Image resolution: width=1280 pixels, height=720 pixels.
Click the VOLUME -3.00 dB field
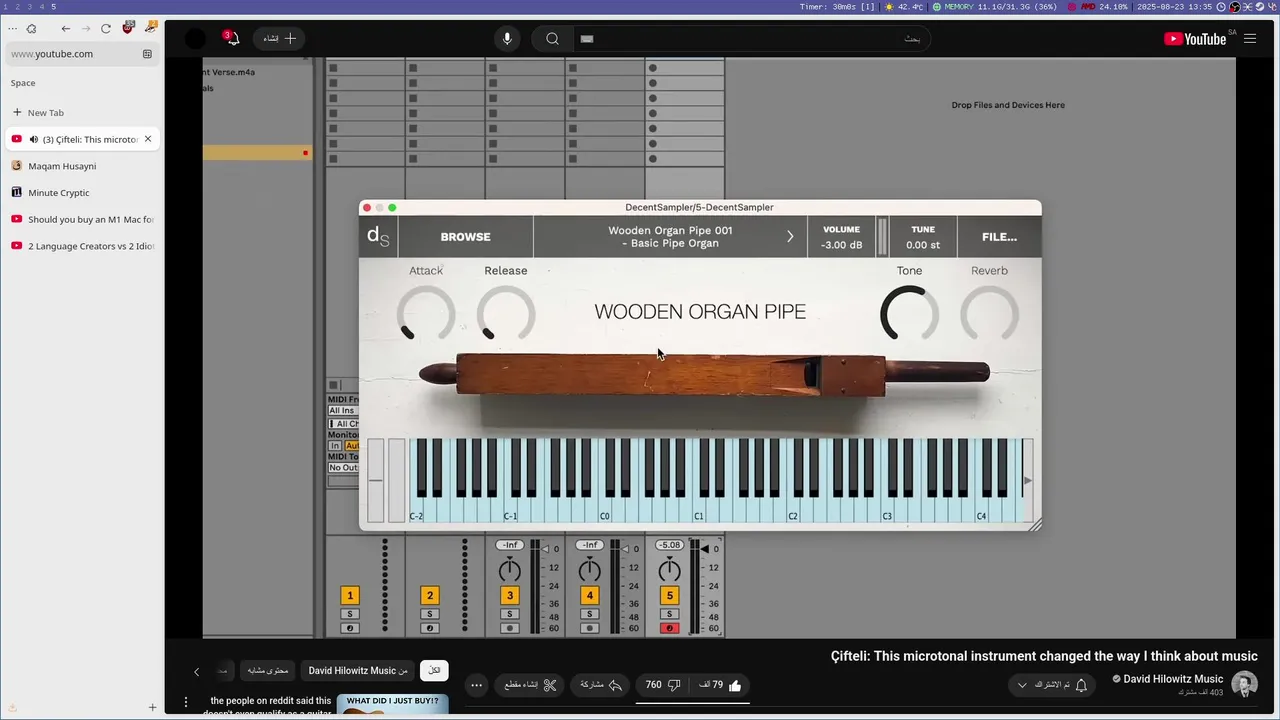click(x=841, y=237)
